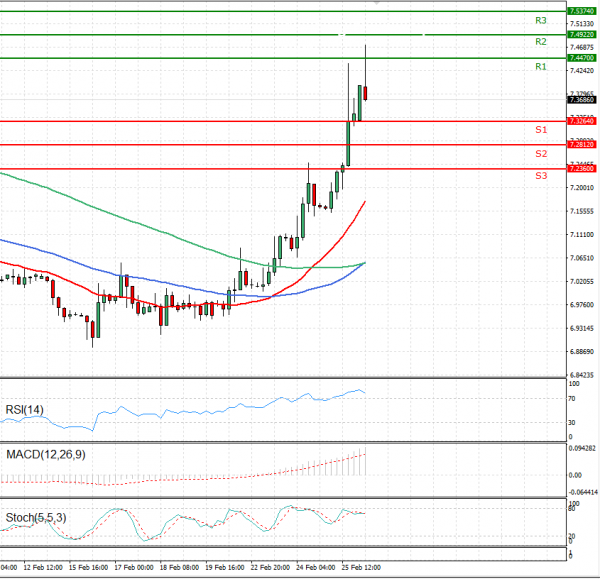Select the 7.28120 support price tag
The width and height of the screenshot is (600, 579).
click(x=582, y=145)
